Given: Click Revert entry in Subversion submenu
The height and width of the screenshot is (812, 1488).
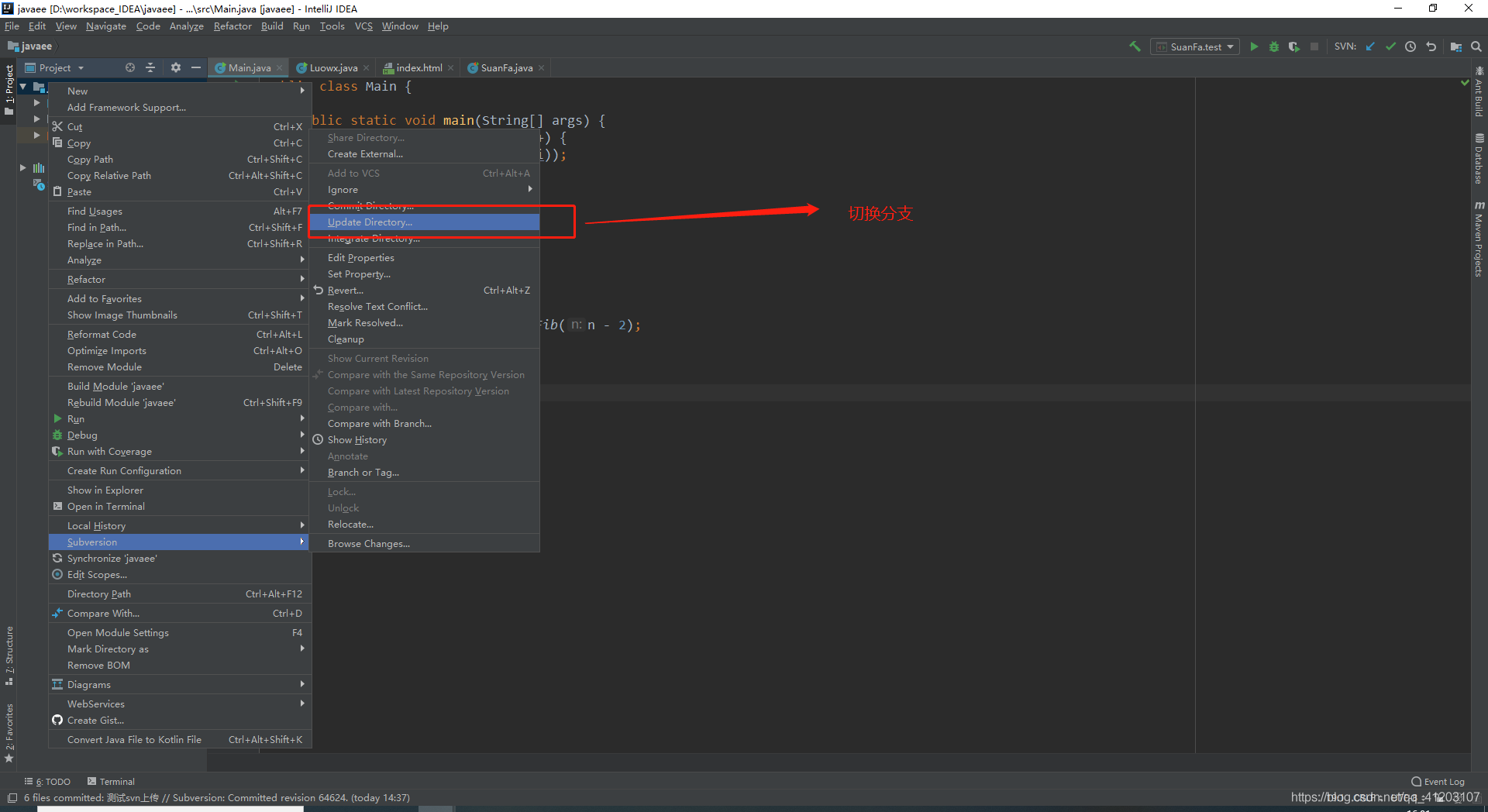Looking at the screenshot, I should point(424,290).
